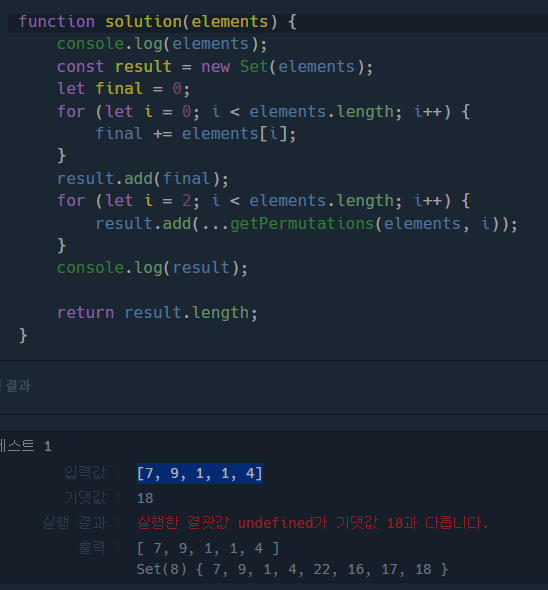Click the 'const result = new Set(elements);' line
548x590 pixels.
(x=215, y=67)
